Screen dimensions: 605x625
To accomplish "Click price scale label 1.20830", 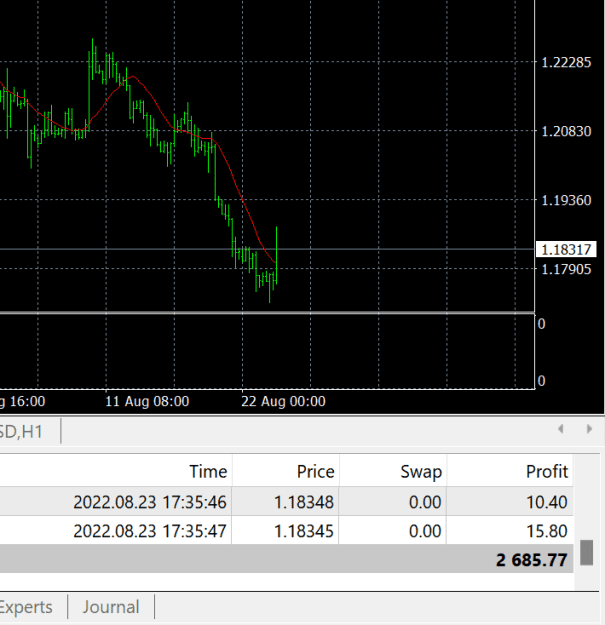I will tap(566, 131).
